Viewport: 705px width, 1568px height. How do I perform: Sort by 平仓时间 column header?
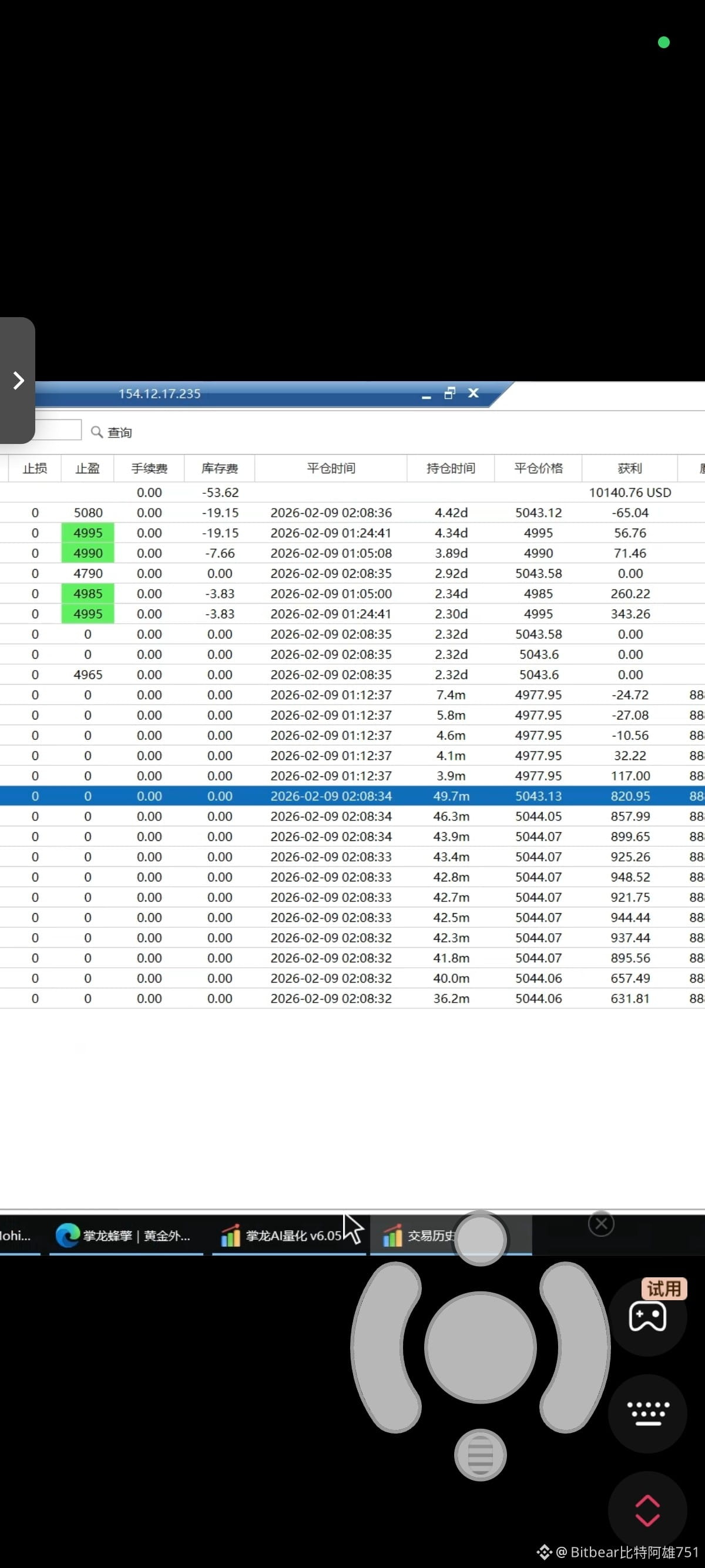(331, 468)
